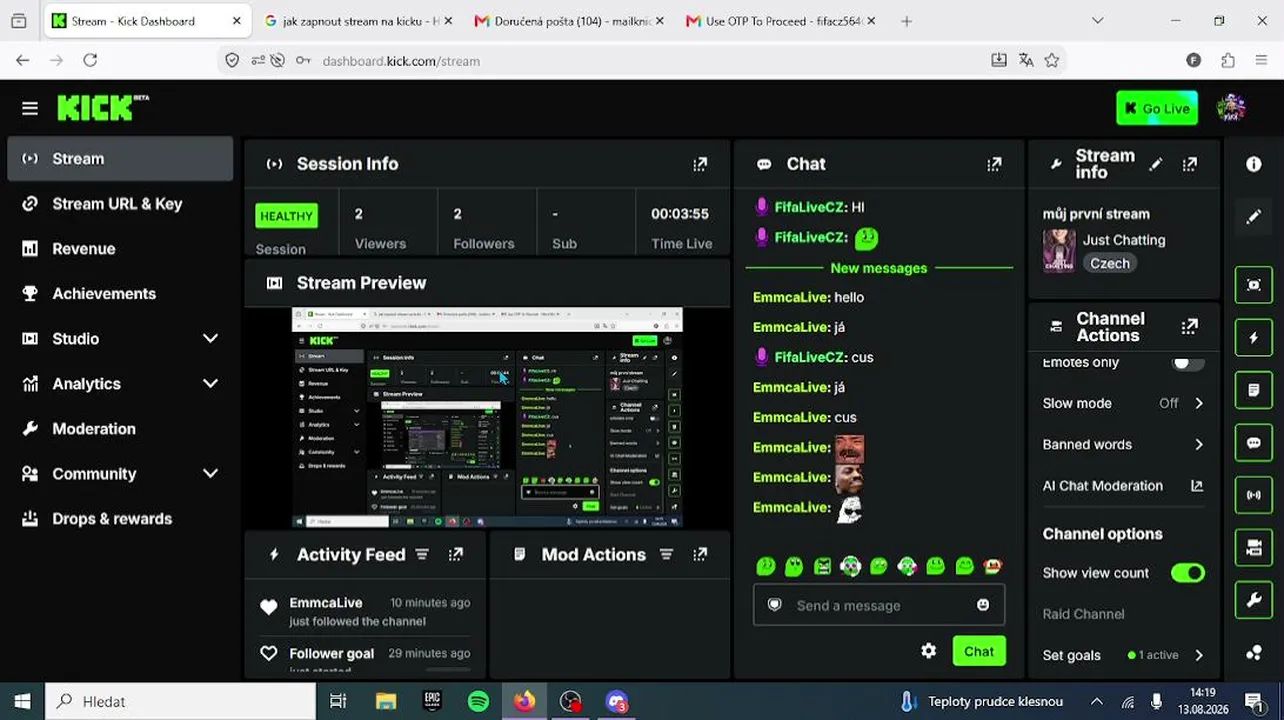Open the profile avatar menu
This screenshot has height=720, width=1284.
[1231, 108]
